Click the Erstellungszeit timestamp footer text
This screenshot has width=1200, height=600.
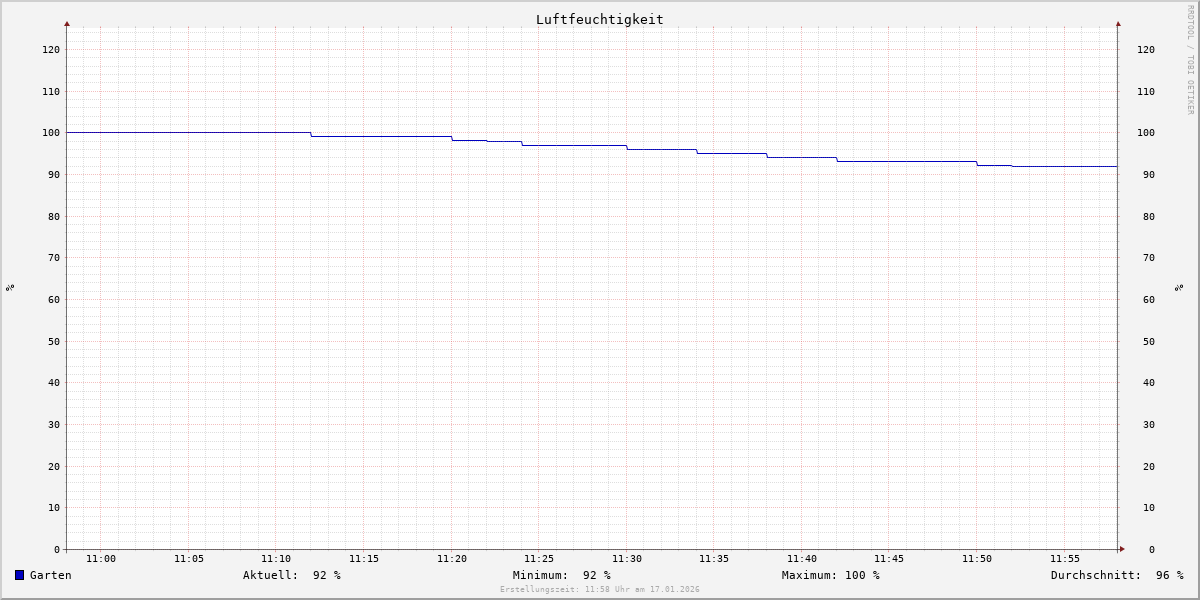(x=600, y=590)
